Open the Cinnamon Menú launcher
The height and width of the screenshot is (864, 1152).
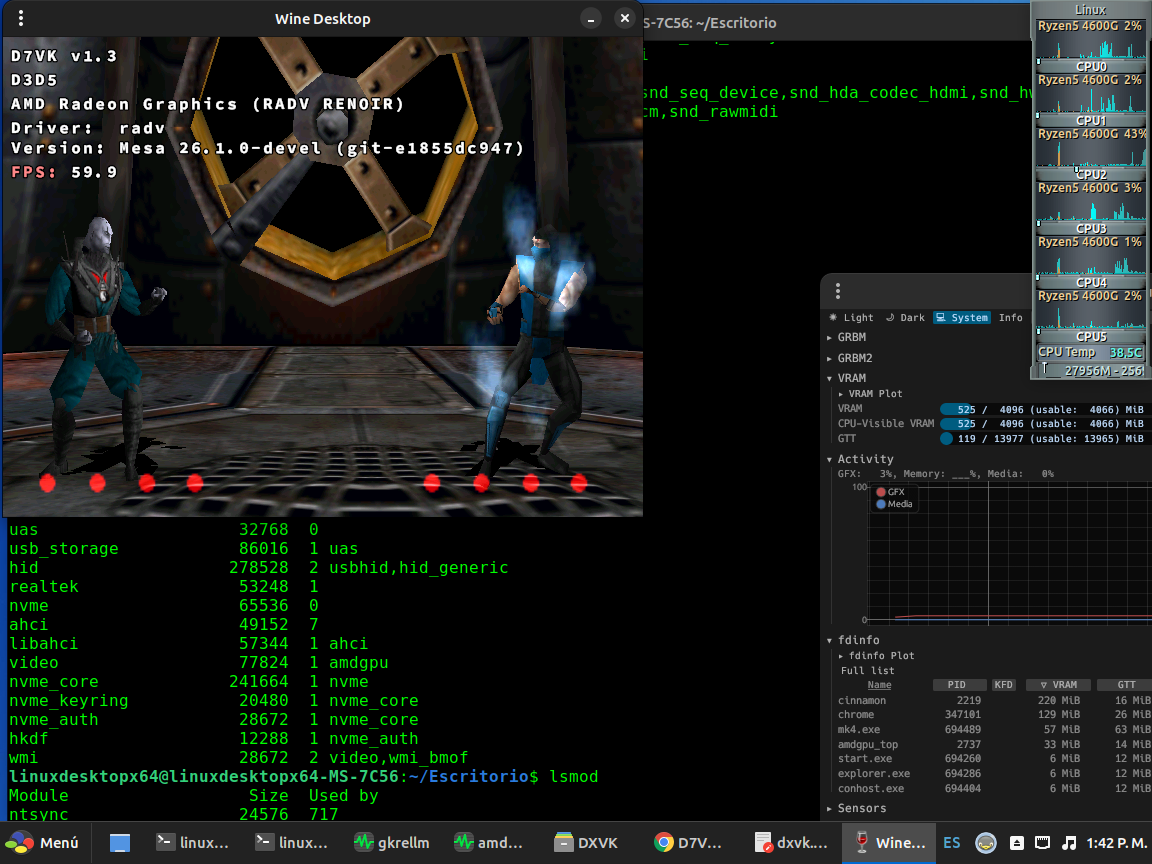click(x=41, y=843)
